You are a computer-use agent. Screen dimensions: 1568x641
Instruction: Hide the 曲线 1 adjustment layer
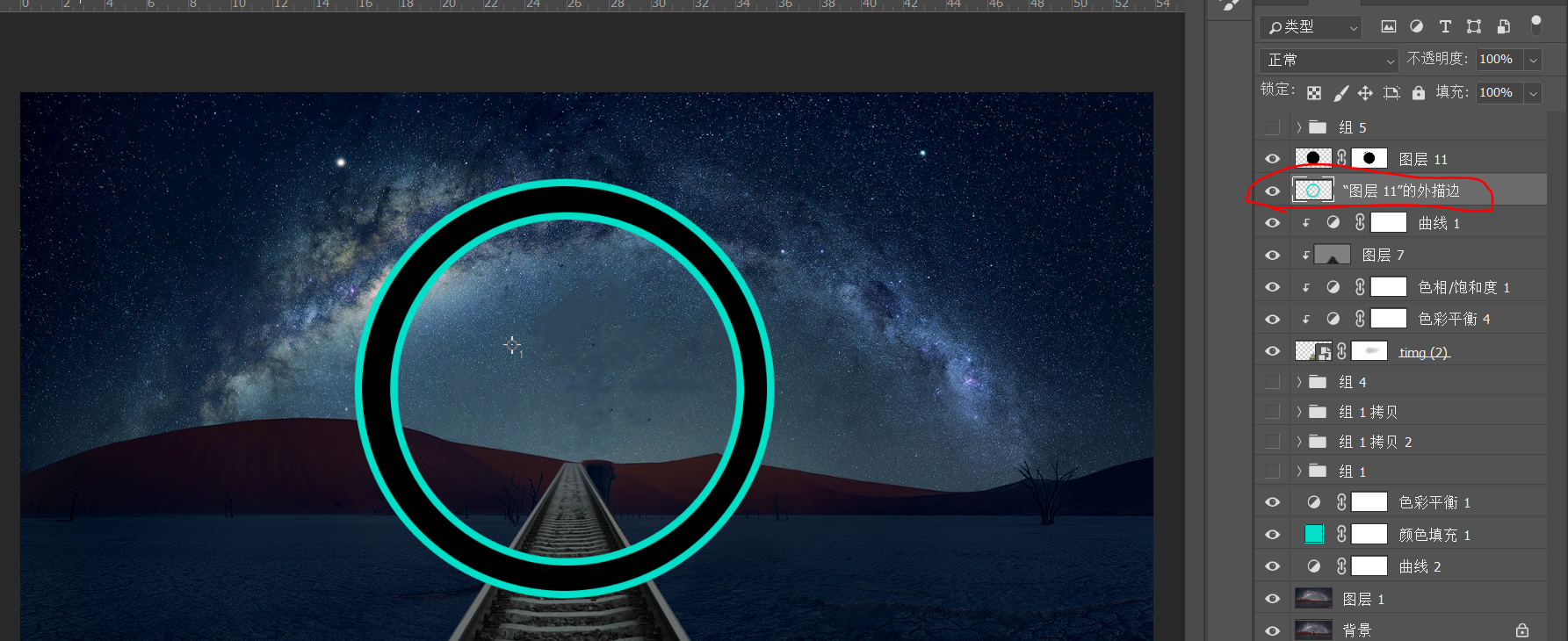[x=1272, y=223]
